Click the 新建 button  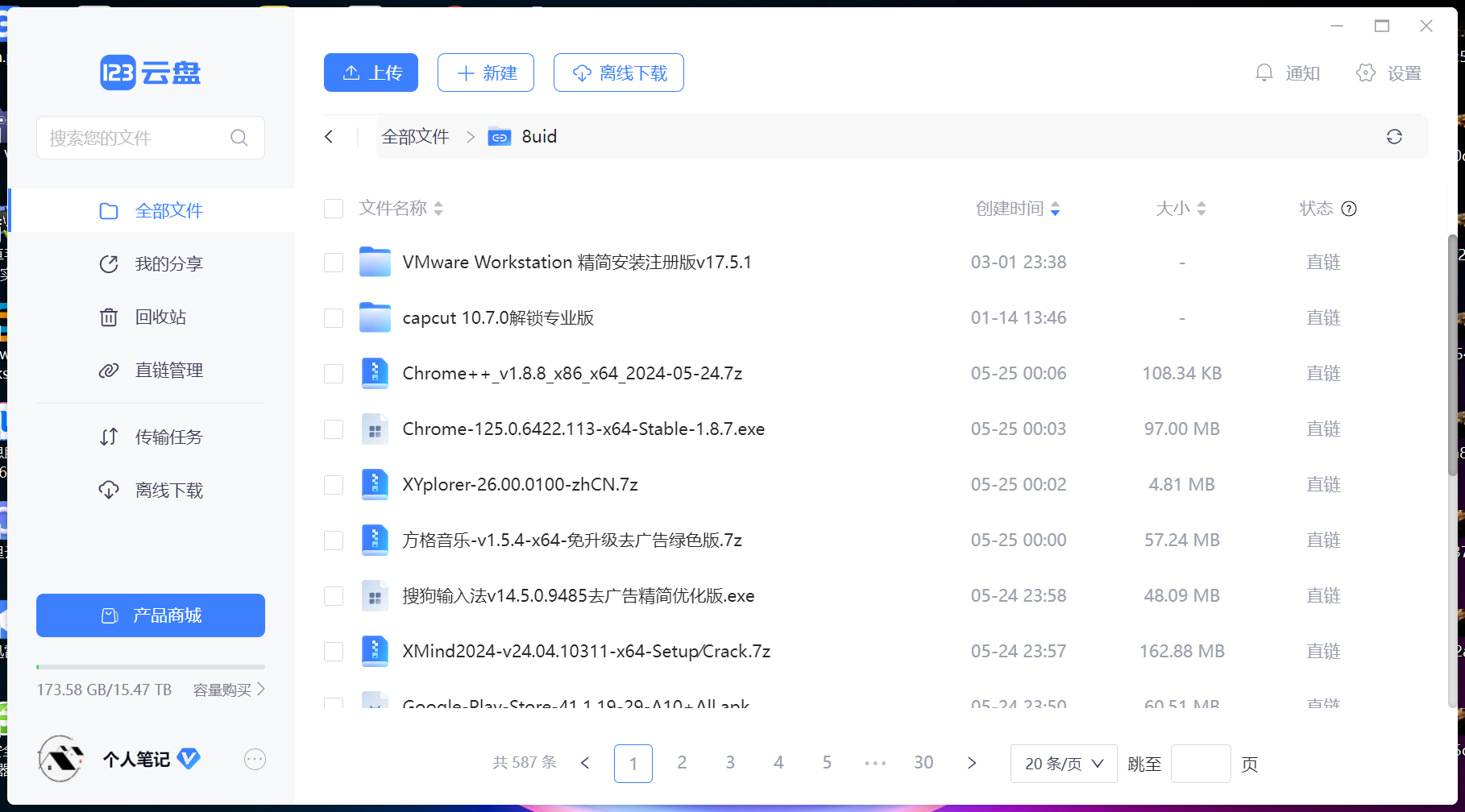coord(486,72)
